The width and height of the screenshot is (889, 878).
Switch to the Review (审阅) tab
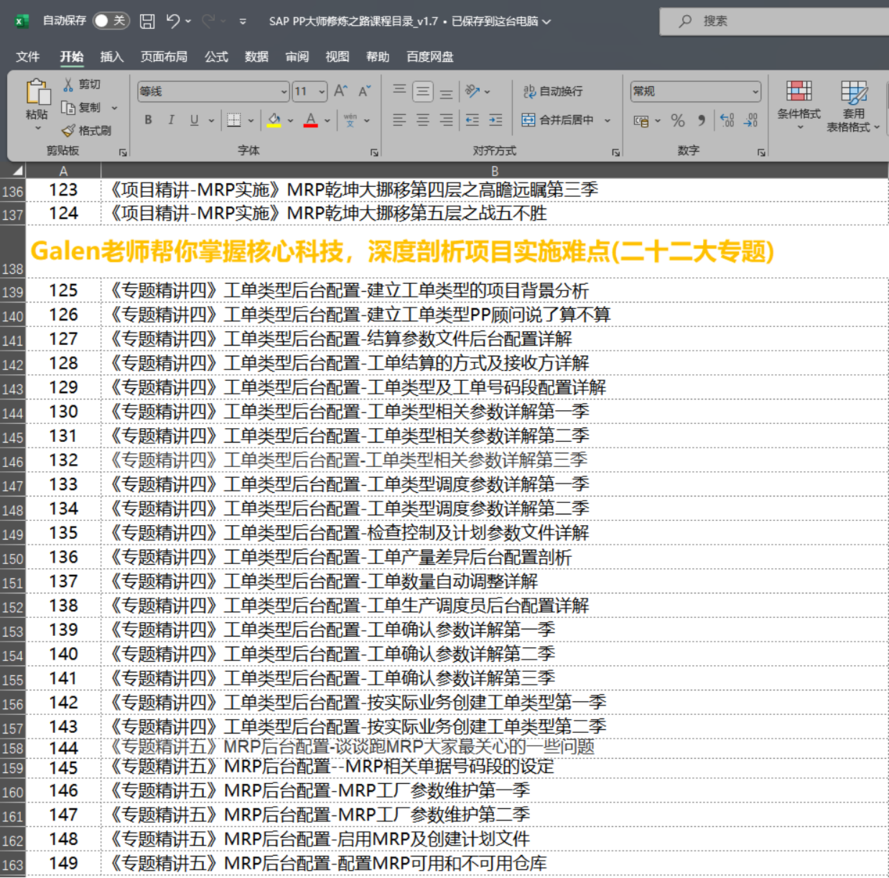point(297,57)
